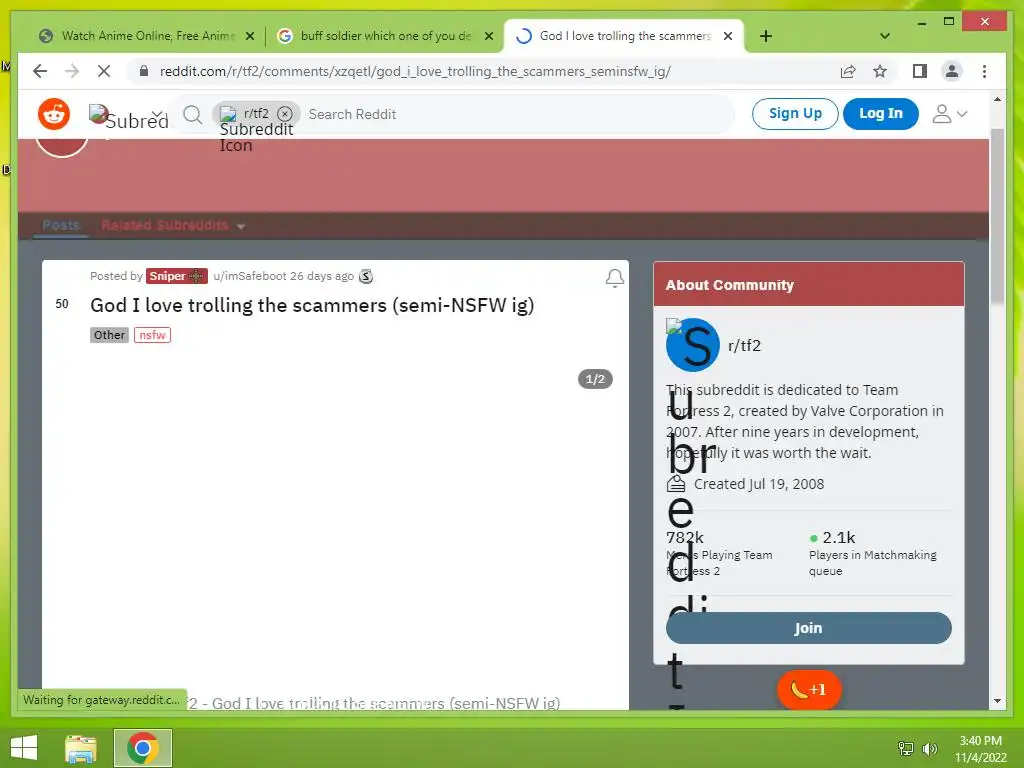Click the page vertical scrollbar thumb

pos(997,216)
